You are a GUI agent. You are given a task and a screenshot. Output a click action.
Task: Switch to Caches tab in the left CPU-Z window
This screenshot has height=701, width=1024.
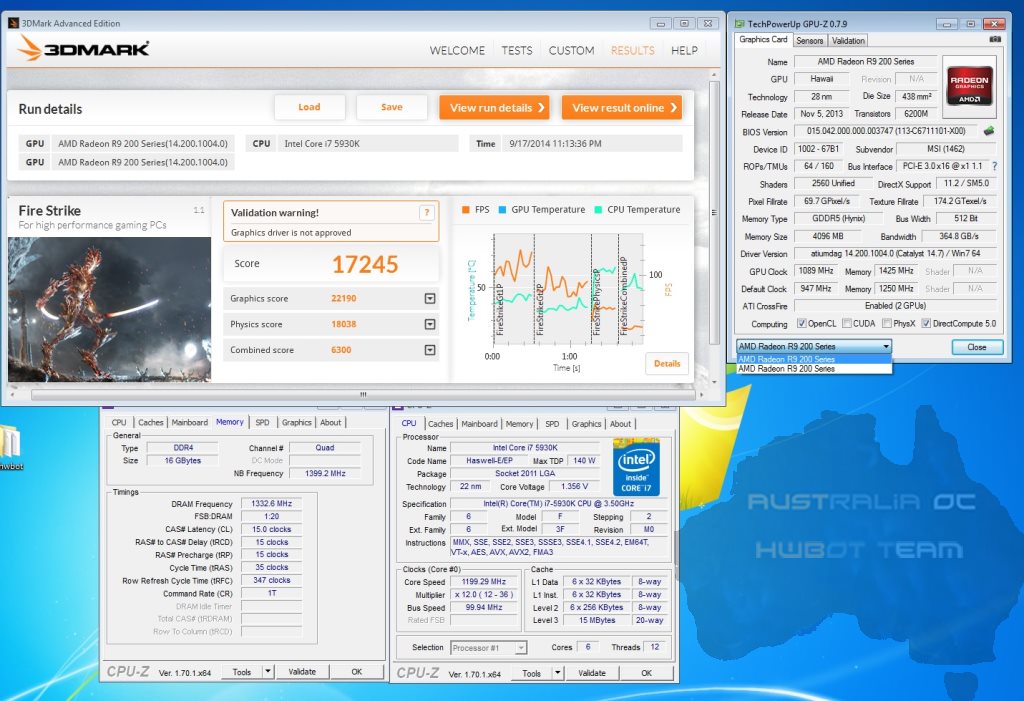click(x=150, y=423)
